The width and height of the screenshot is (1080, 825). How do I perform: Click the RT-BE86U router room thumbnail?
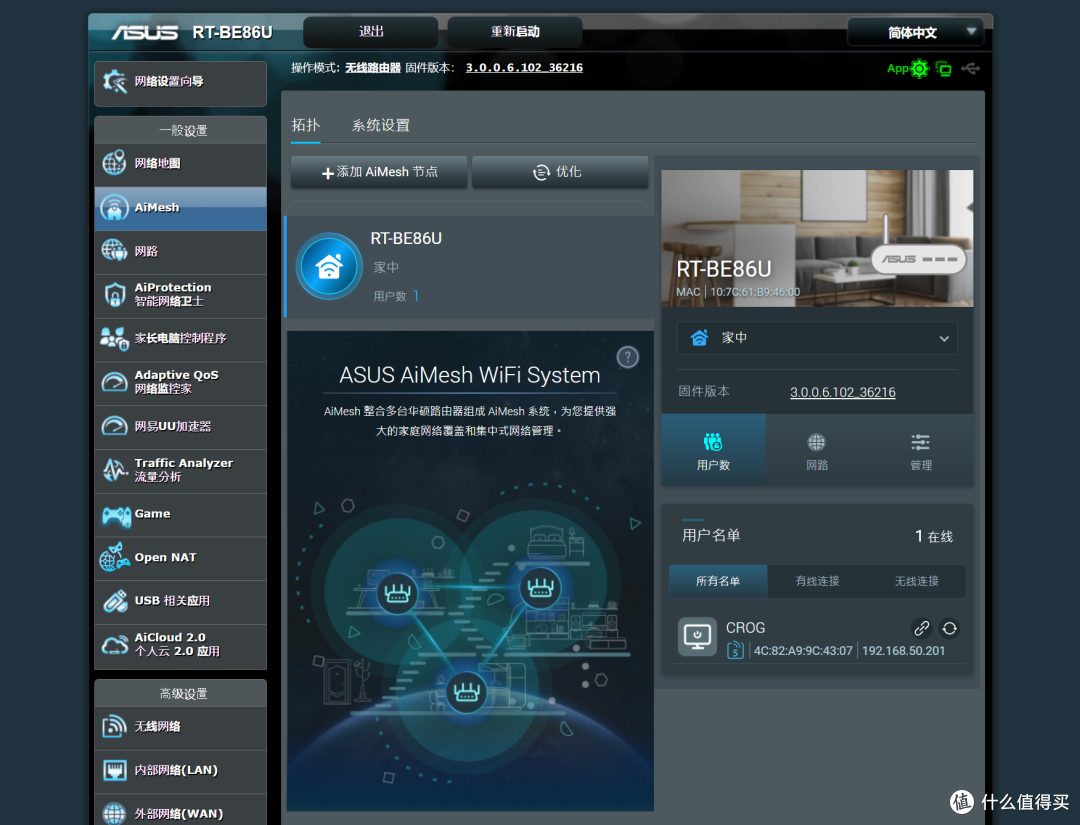pos(817,238)
